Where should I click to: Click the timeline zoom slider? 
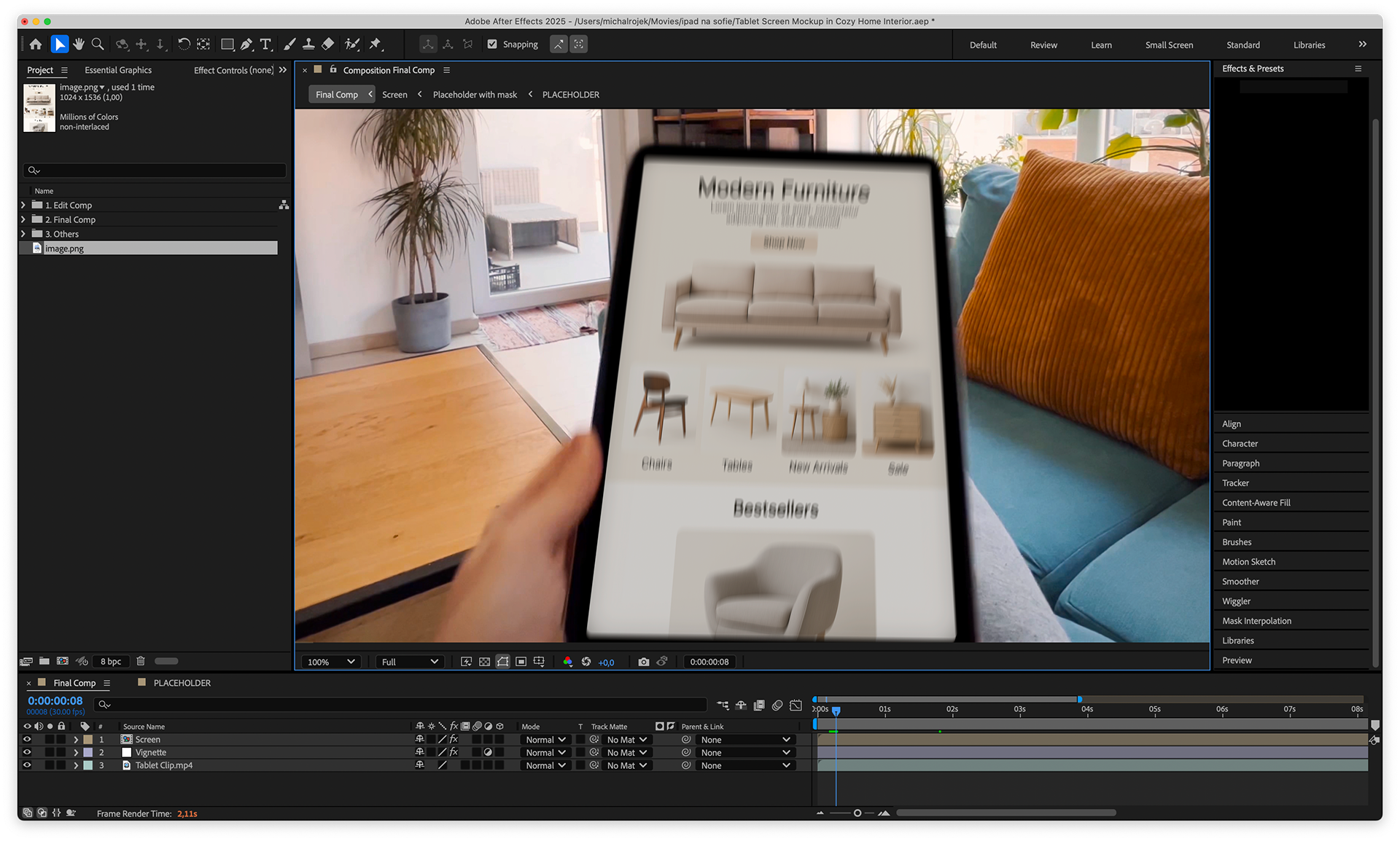click(x=857, y=813)
